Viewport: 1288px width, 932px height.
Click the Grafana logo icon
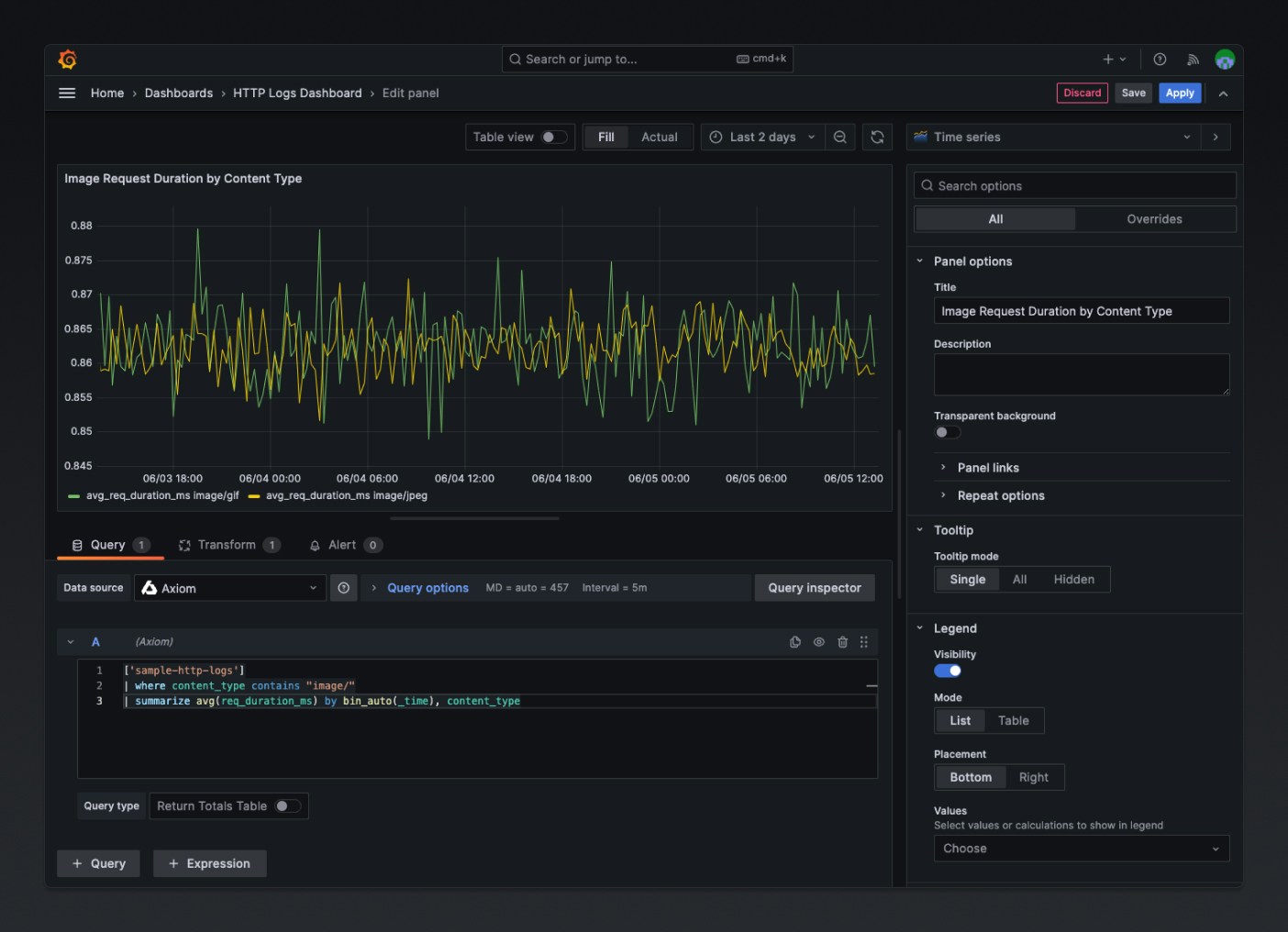(x=67, y=60)
